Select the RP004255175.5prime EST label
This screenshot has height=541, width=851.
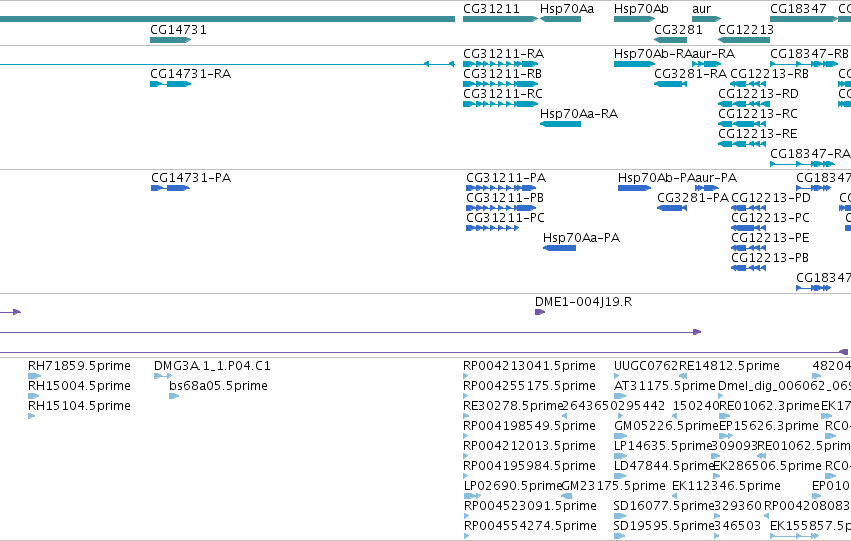click(x=529, y=386)
